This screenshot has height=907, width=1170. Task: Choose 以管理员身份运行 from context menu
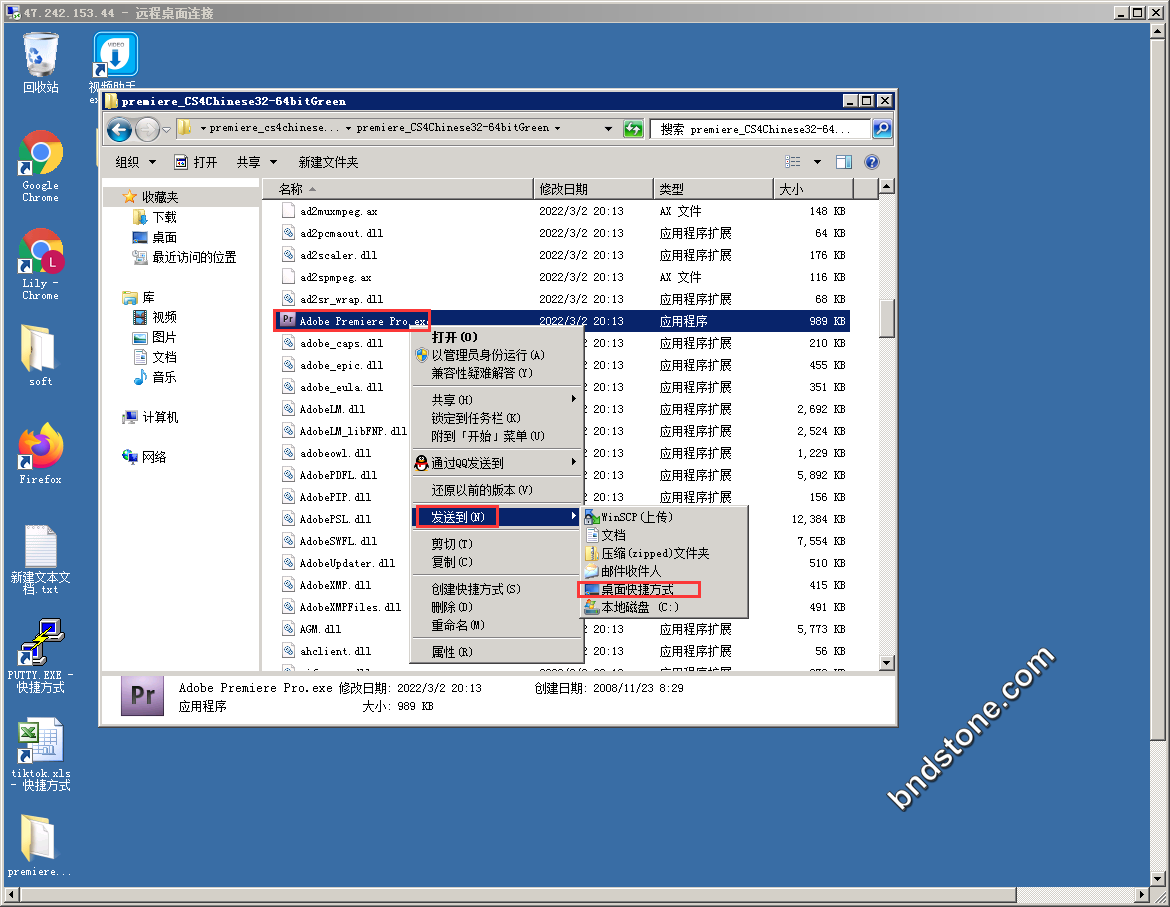(487, 355)
